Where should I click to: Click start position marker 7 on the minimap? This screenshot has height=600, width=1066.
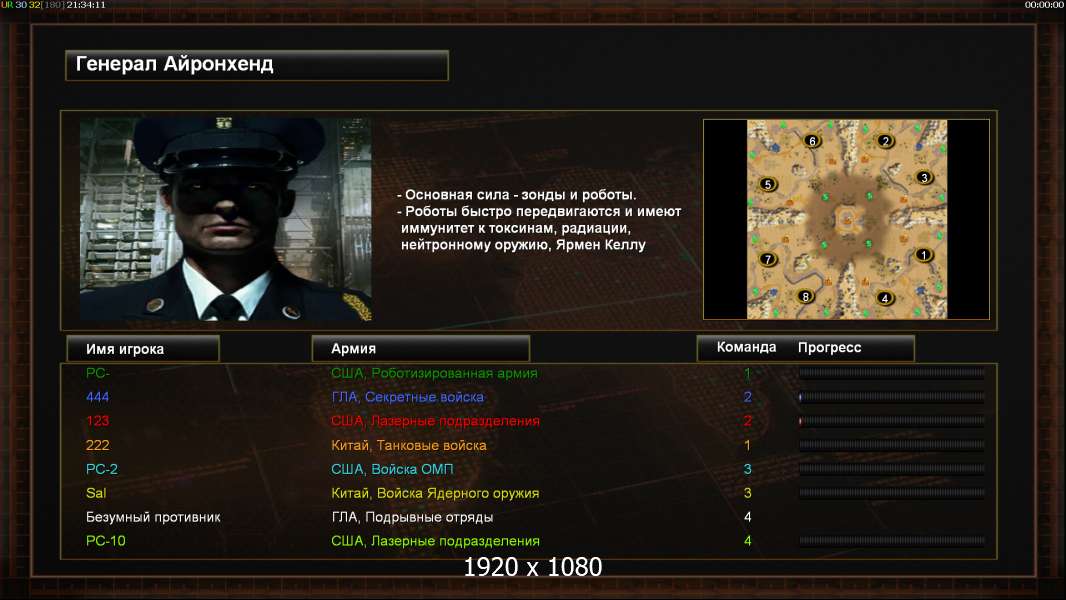tap(768, 259)
